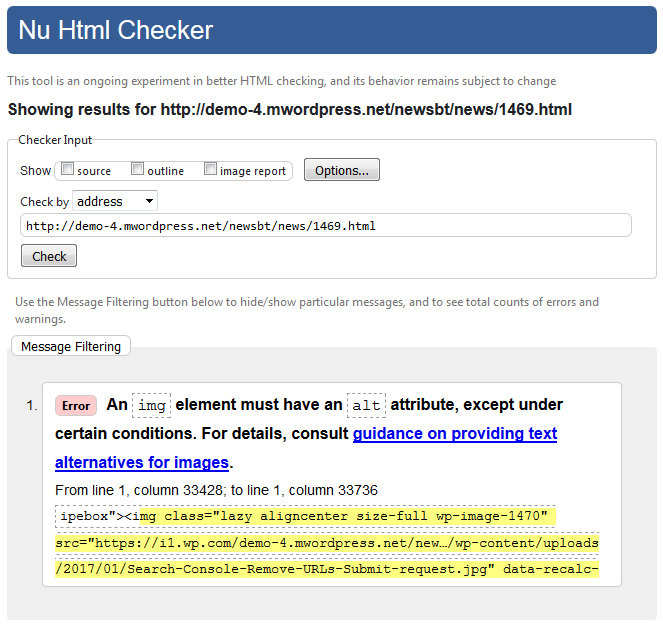Toggle the image report checkbox
Viewport: 663px width, 628px height.
coord(210,169)
